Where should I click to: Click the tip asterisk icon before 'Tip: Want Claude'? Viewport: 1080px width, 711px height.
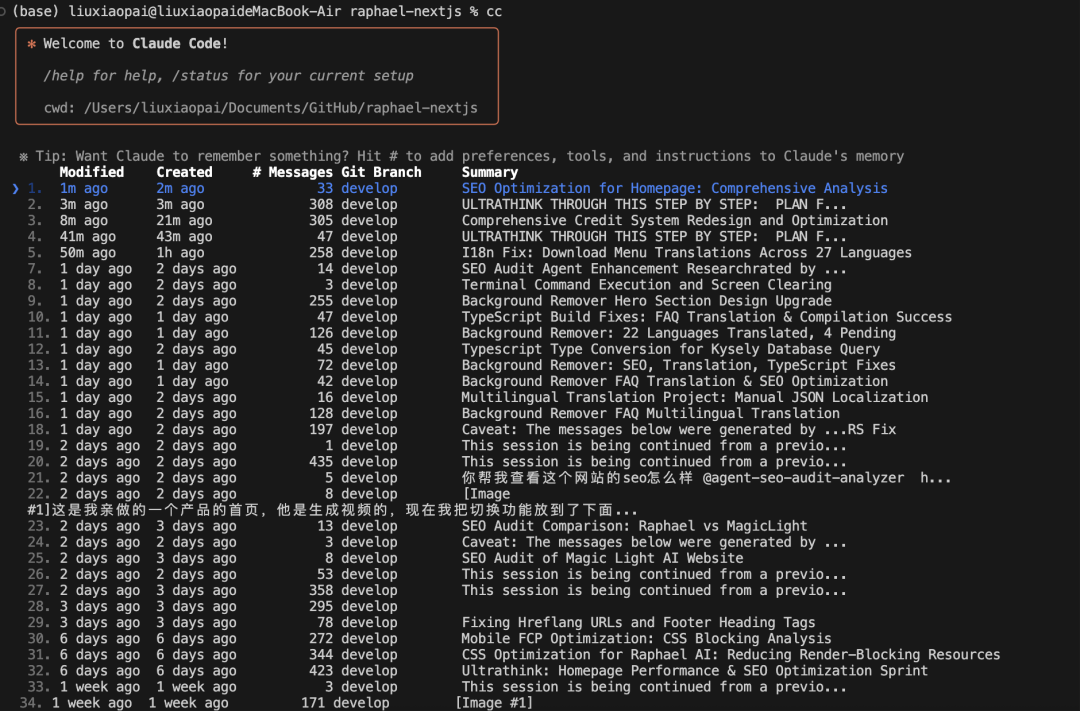[x=23, y=156]
